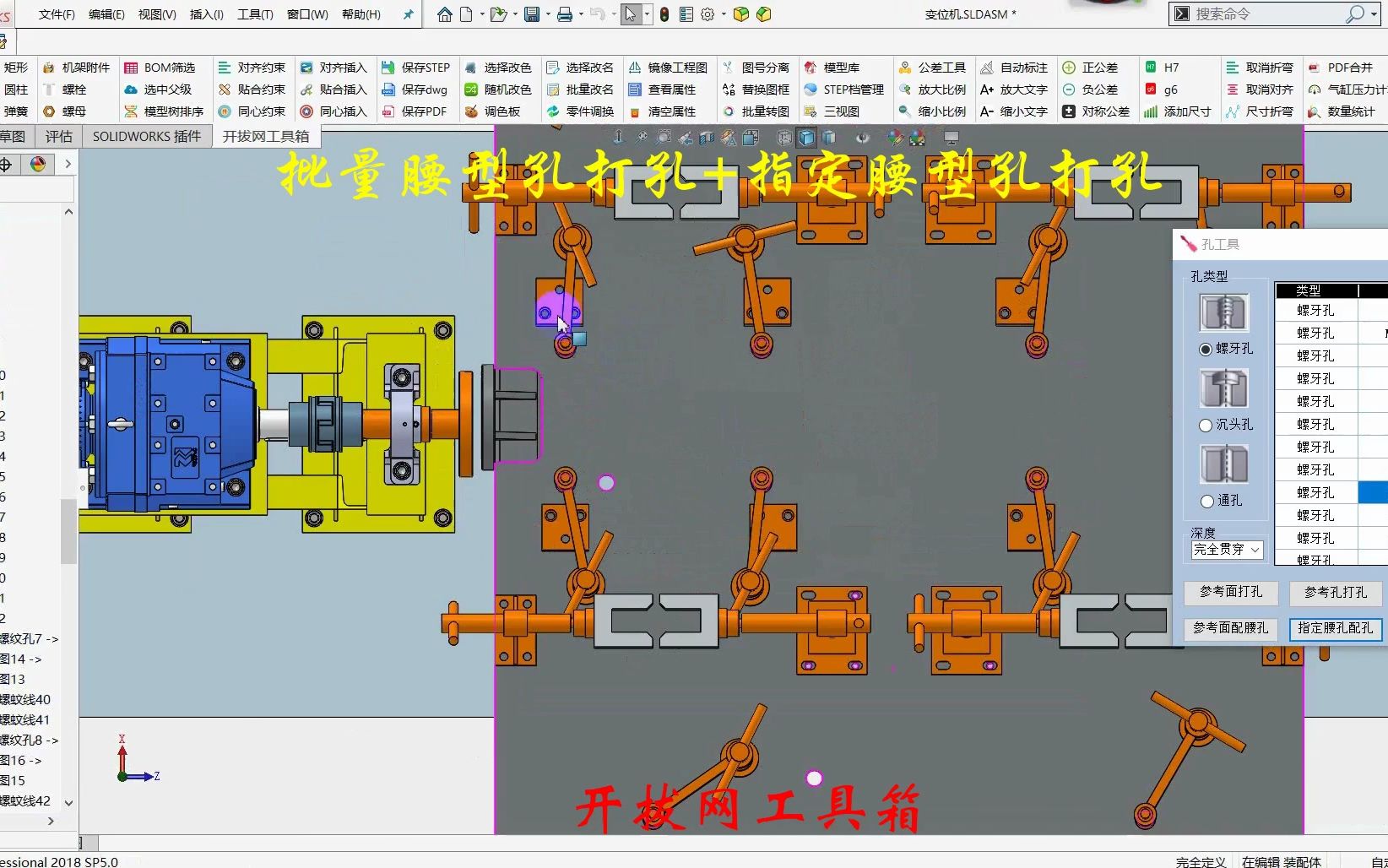Click the New document icon
This screenshot has height=868, width=1388.
[x=466, y=14]
